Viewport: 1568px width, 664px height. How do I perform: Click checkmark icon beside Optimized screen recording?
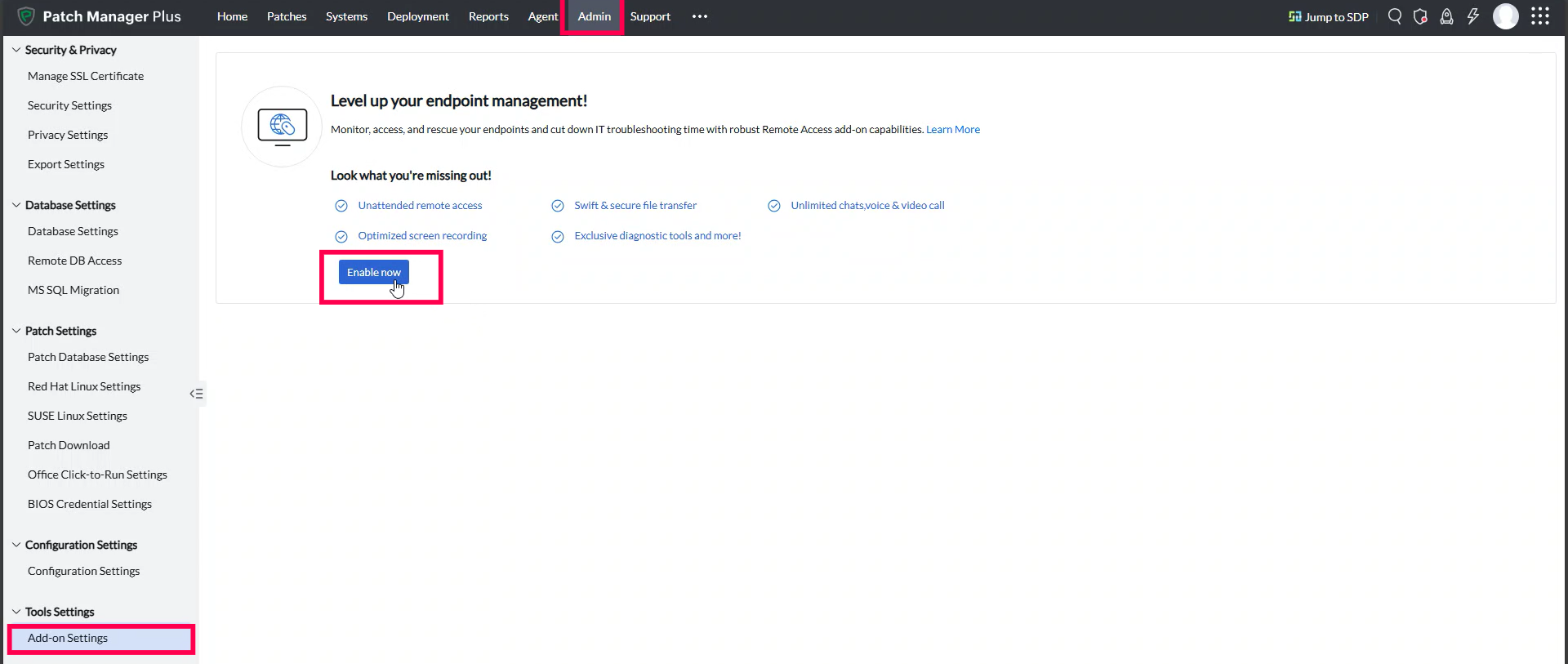tap(341, 237)
